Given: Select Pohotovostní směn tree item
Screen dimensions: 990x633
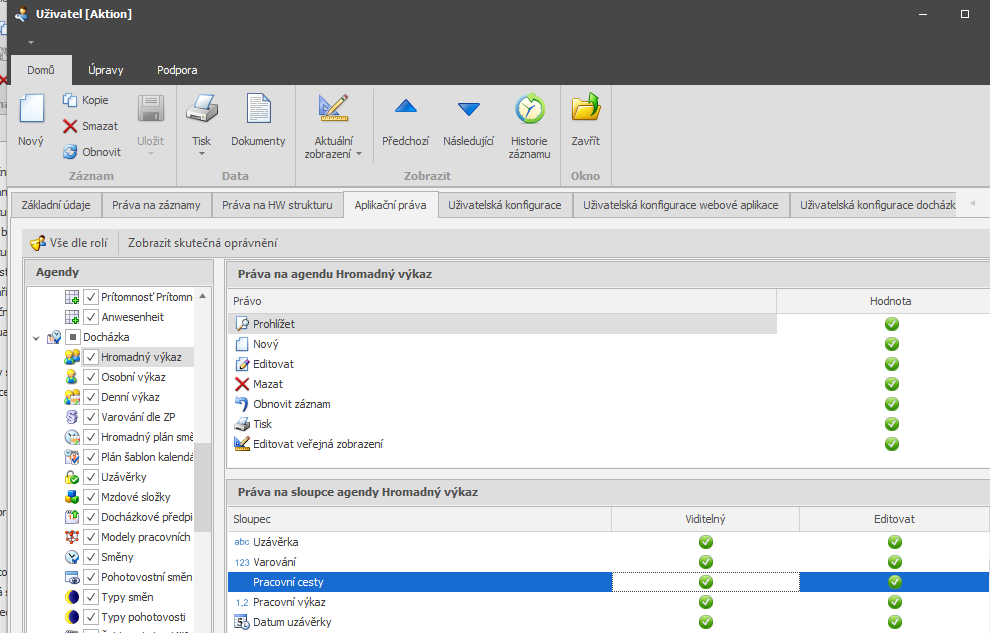Looking at the screenshot, I should (146, 577).
